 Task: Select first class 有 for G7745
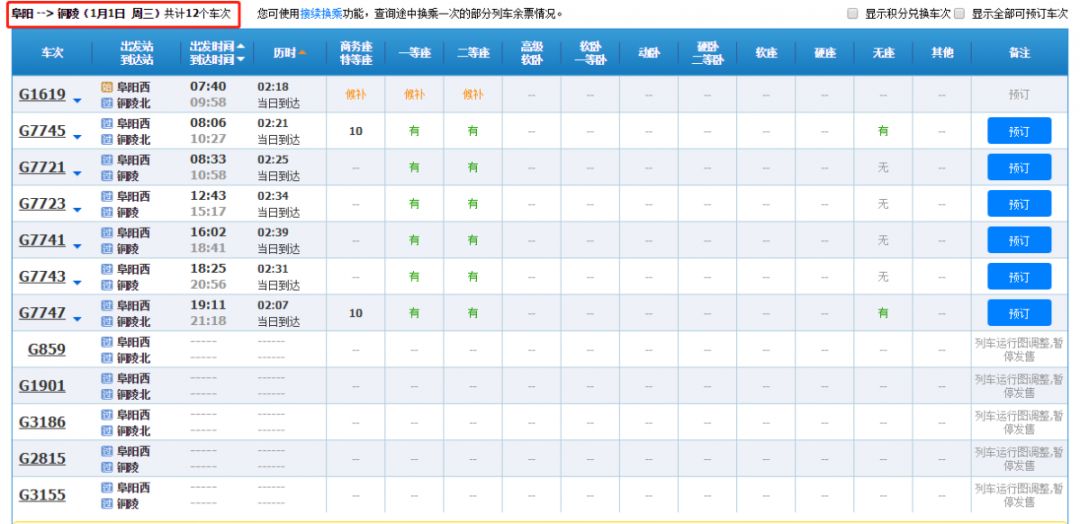414,131
